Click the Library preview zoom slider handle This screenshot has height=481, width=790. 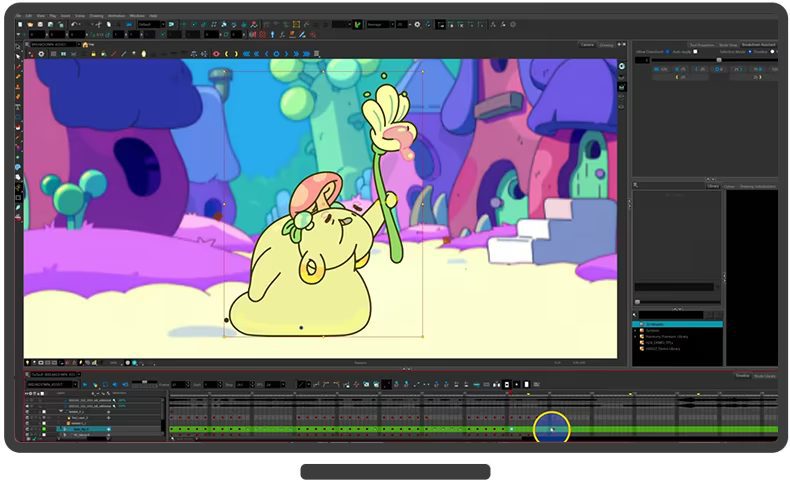coord(637,302)
